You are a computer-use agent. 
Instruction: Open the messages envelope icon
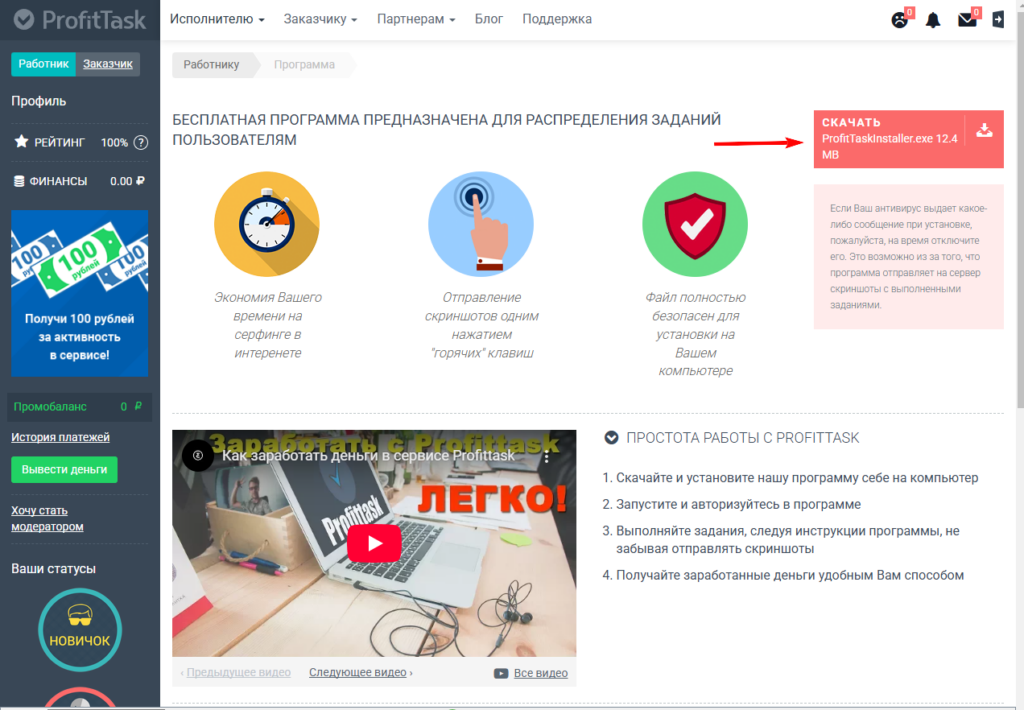pos(967,20)
